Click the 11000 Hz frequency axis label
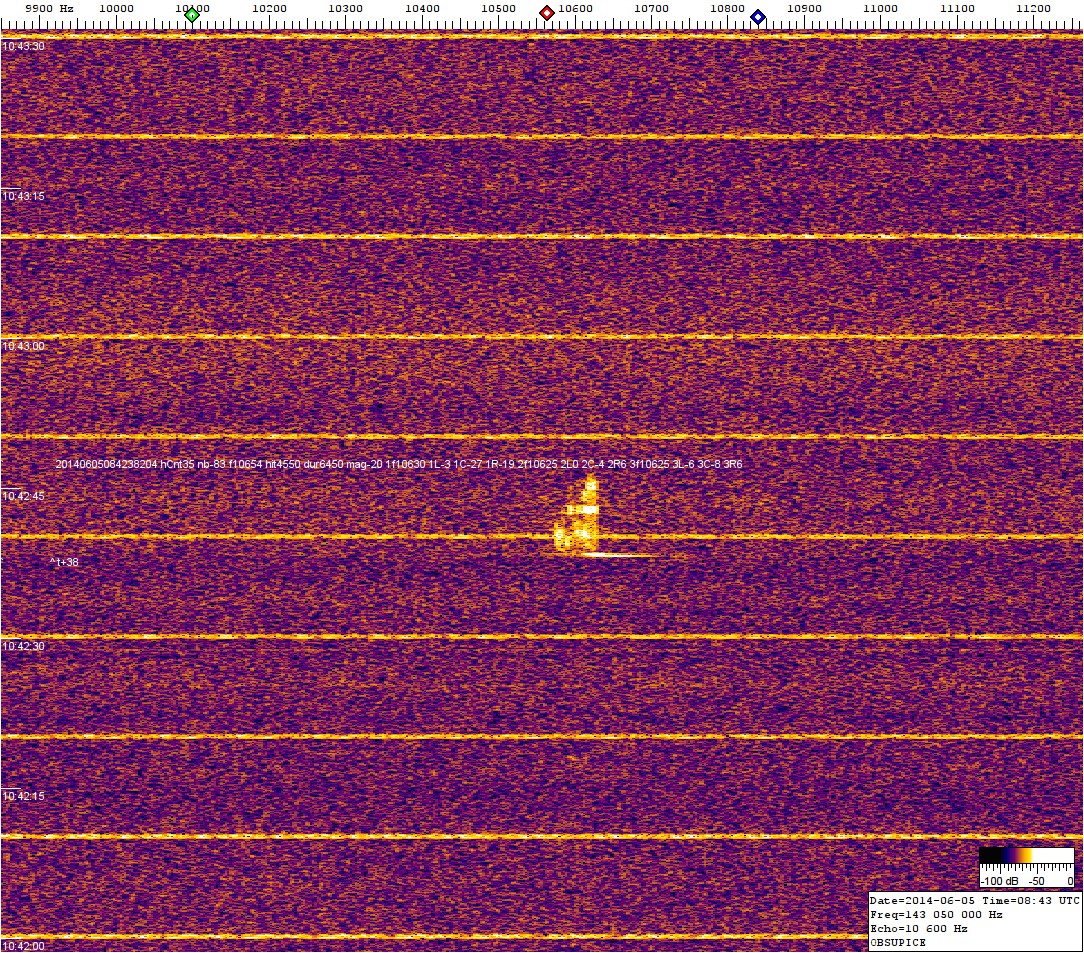Viewport: 1084px width, 953px height. [880, 8]
